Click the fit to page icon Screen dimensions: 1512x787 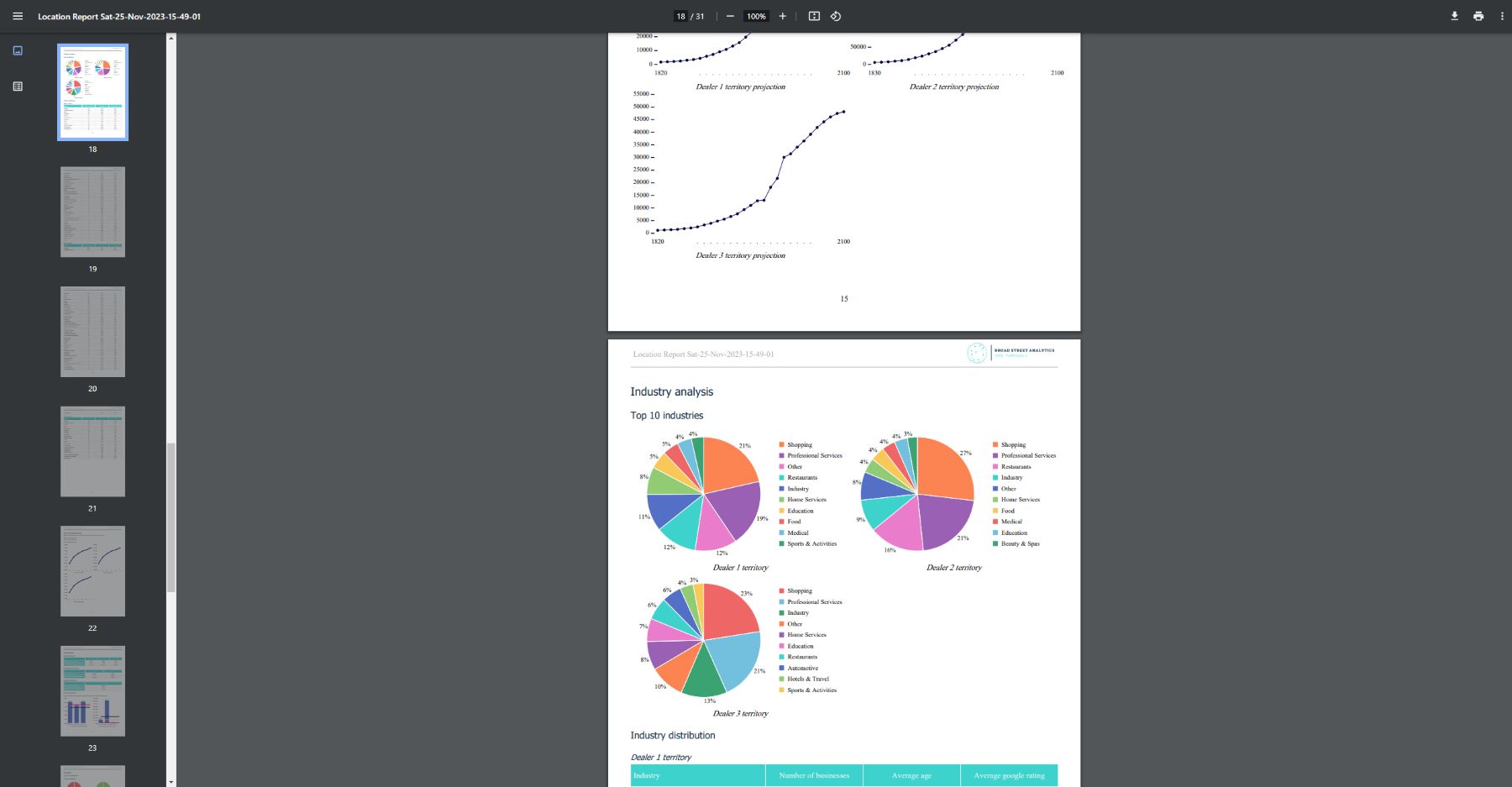pos(814,16)
